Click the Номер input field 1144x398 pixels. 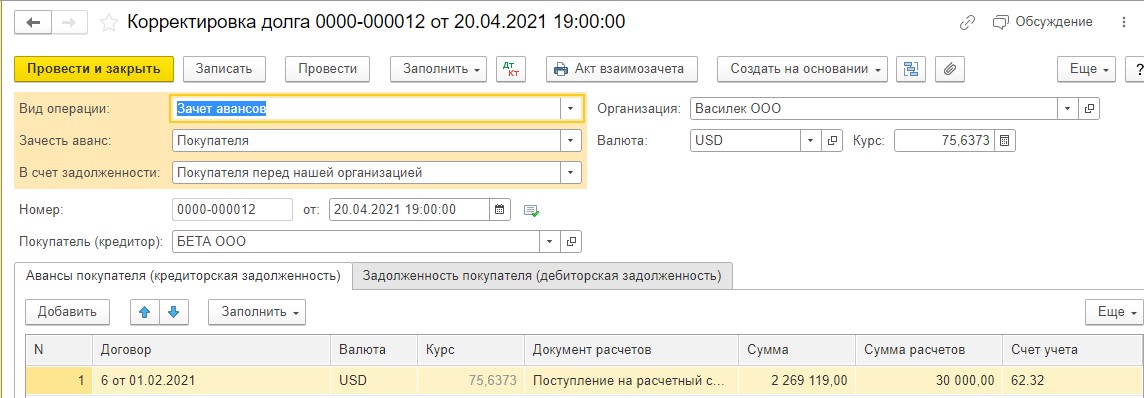coord(232,209)
